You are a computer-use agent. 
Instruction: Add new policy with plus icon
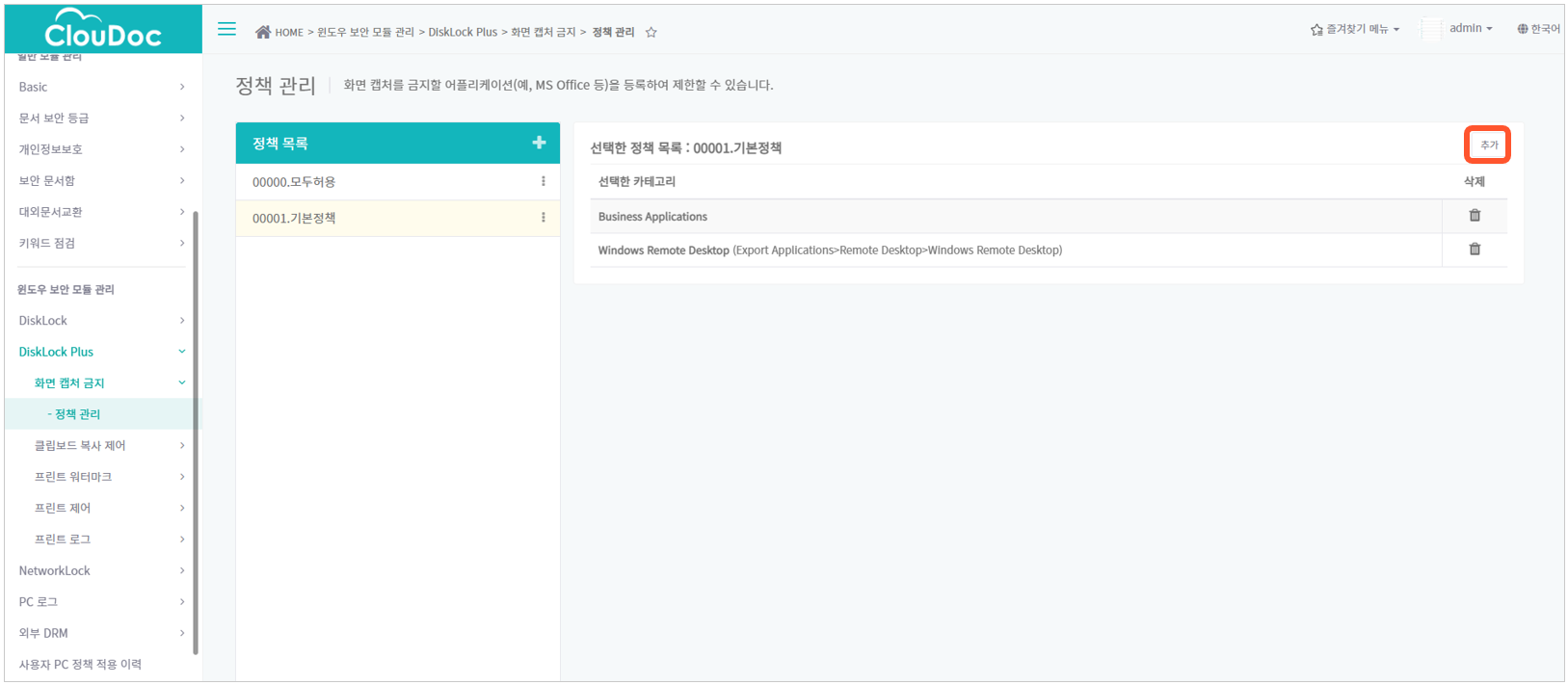coord(539,143)
